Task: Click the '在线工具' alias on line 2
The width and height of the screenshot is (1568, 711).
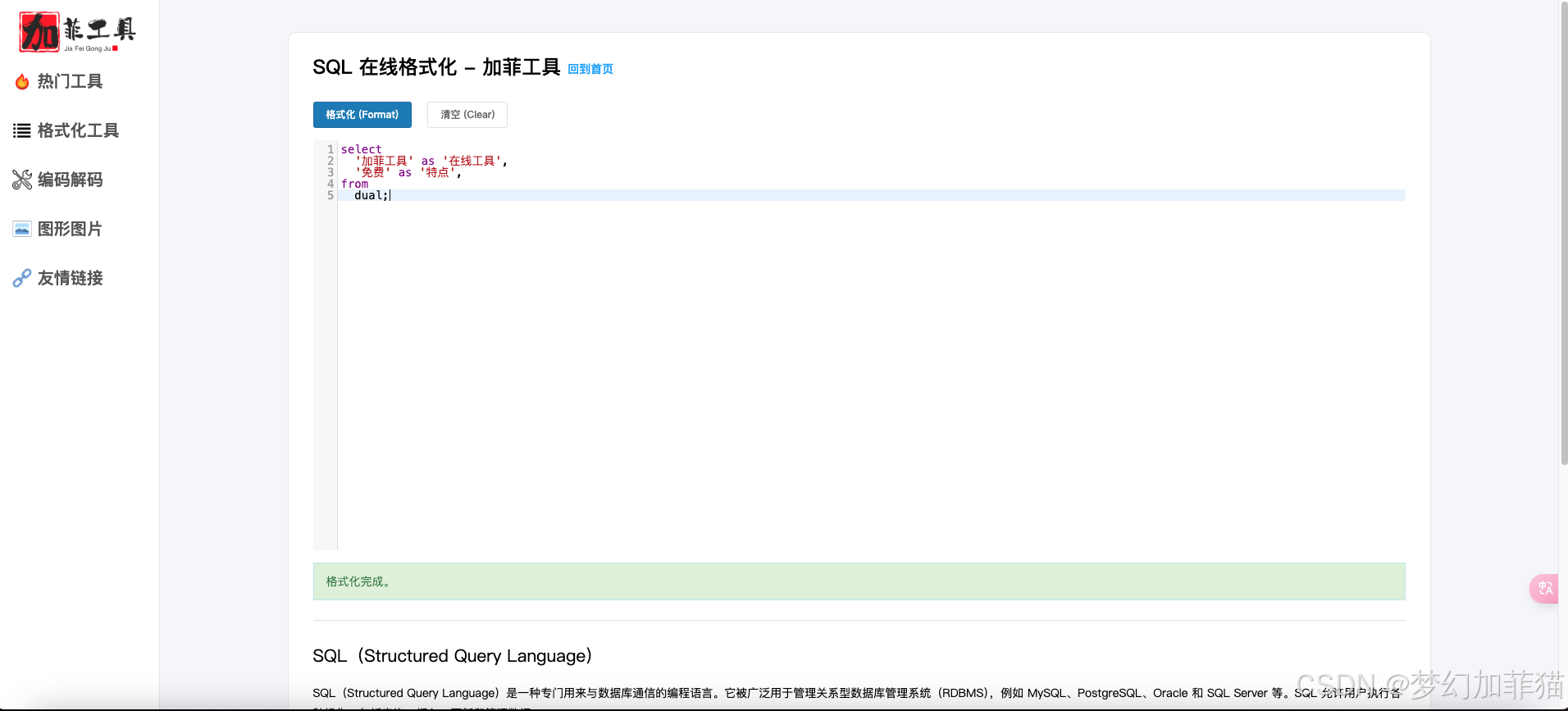Action: (x=472, y=161)
